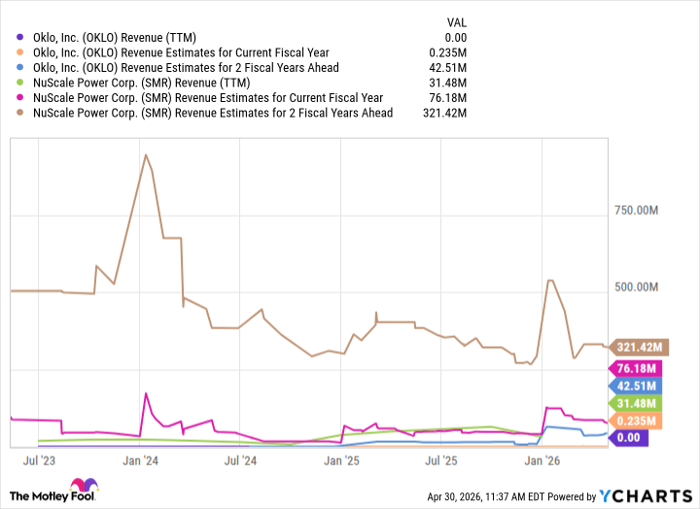The height and width of the screenshot is (509, 700).
Task: Click the Jul '25 x-axis label
Action: (x=441, y=461)
